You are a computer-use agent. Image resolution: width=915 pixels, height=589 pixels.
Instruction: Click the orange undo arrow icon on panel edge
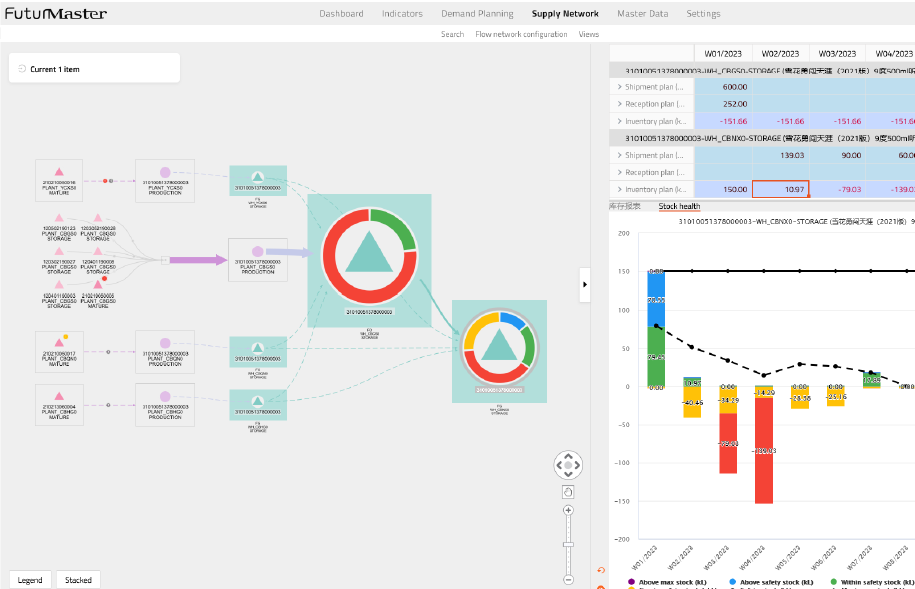click(x=600, y=569)
